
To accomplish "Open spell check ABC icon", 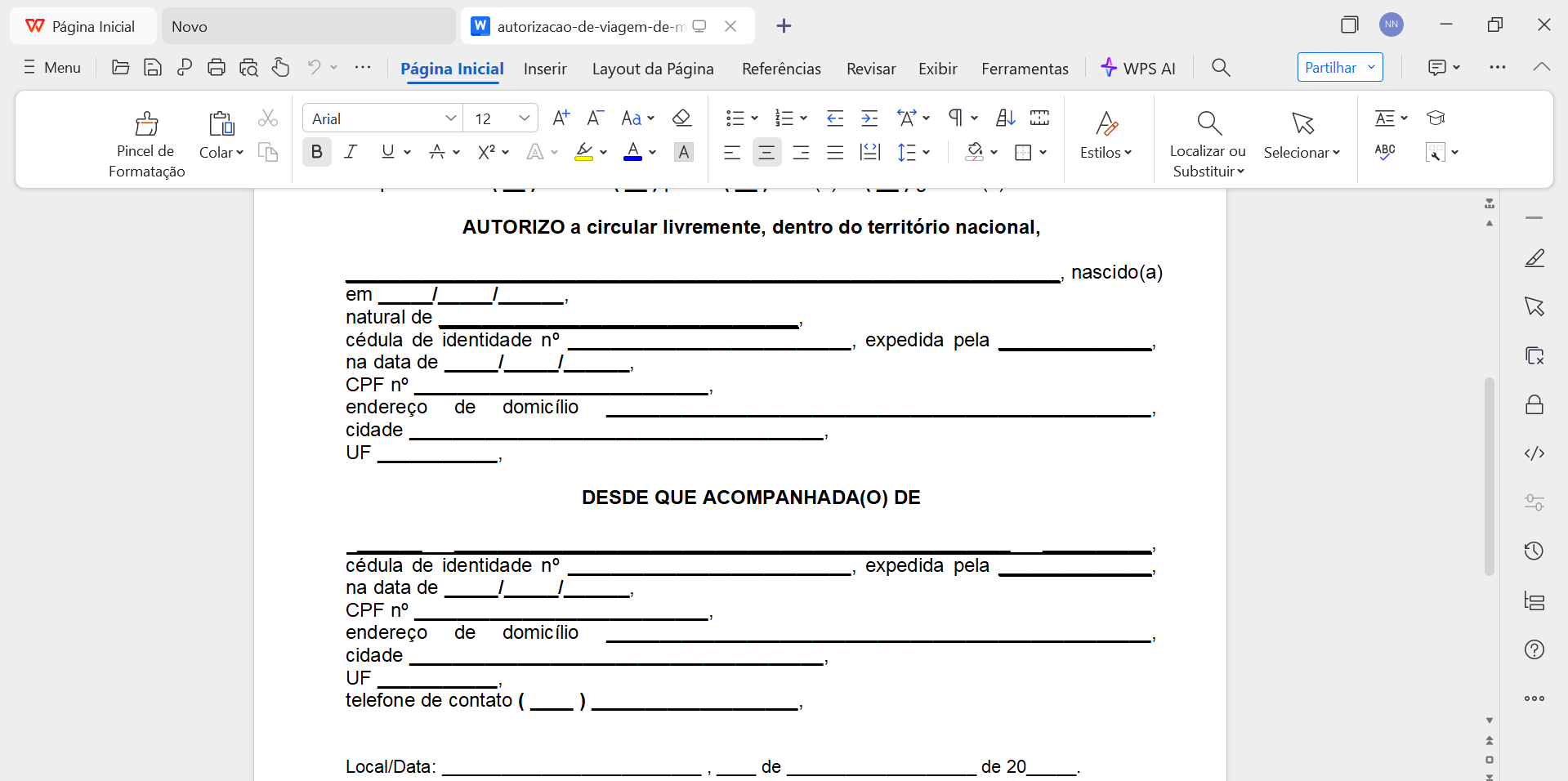I will click(x=1385, y=152).
